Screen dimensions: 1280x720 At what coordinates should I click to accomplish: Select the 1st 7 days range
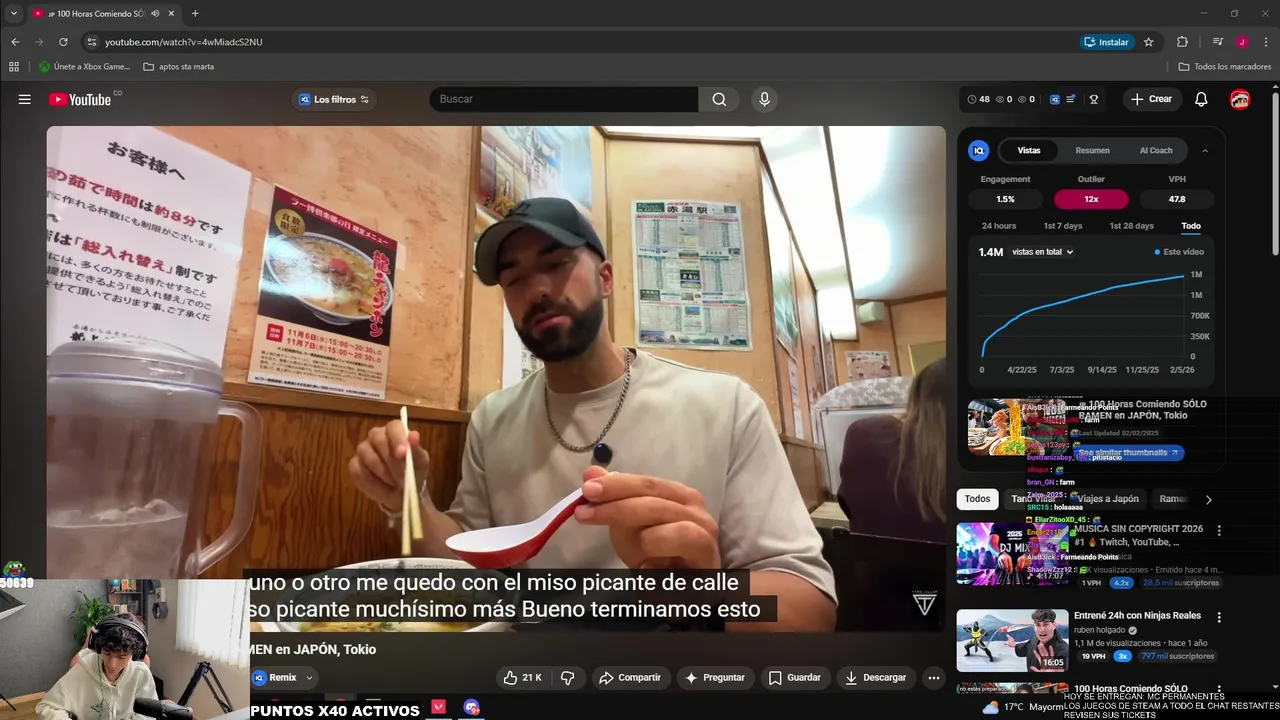(1063, 226)
